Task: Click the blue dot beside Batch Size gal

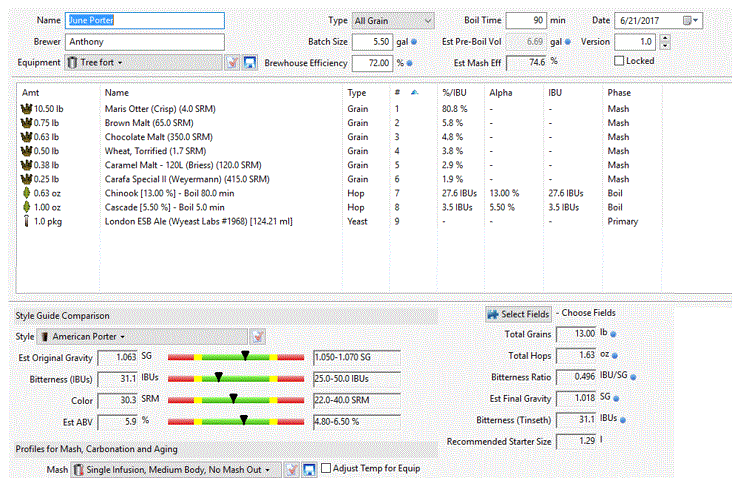Action: [x=414, y=42]
